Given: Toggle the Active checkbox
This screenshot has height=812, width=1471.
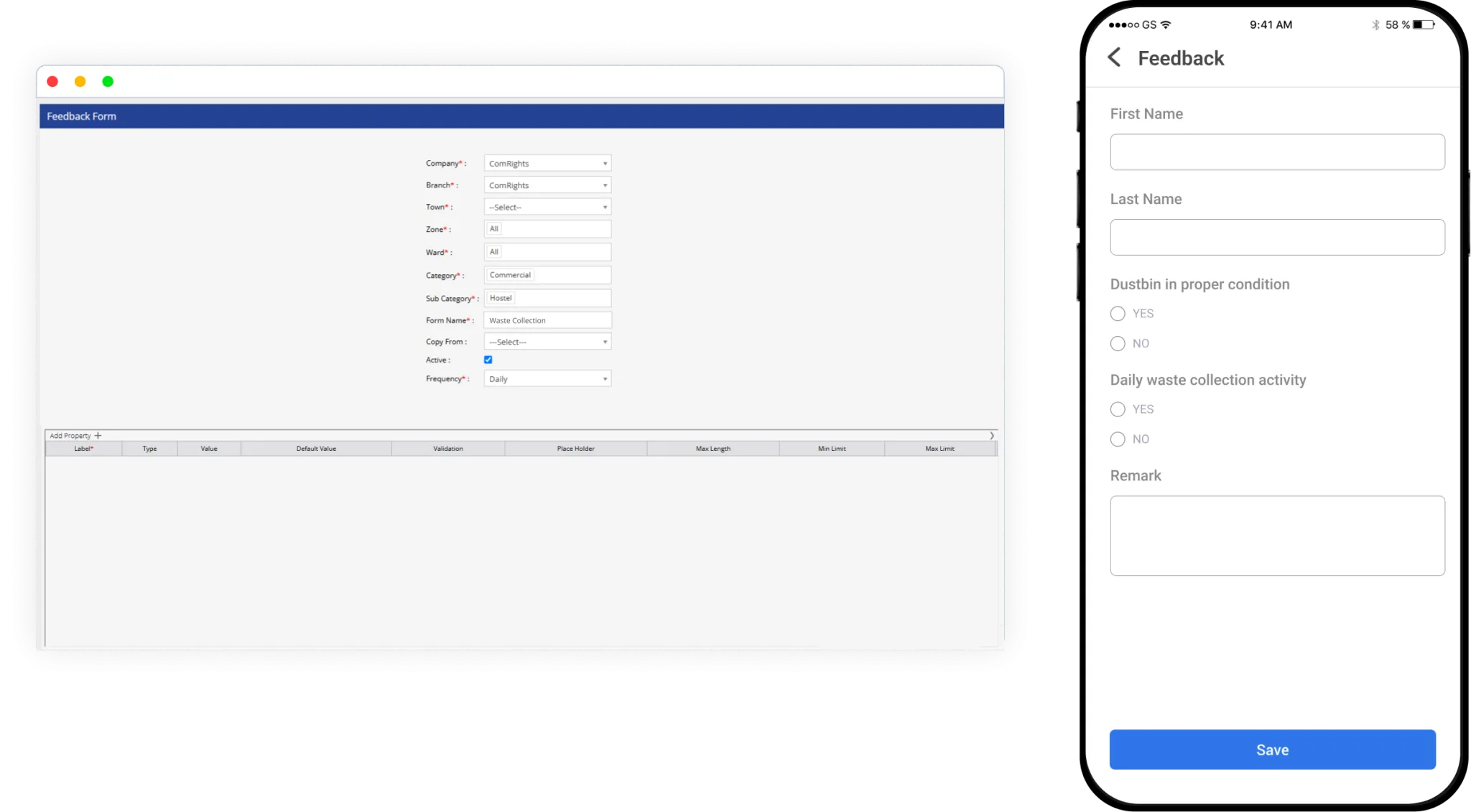Looking at the screenshot, I should pos(488,360).
